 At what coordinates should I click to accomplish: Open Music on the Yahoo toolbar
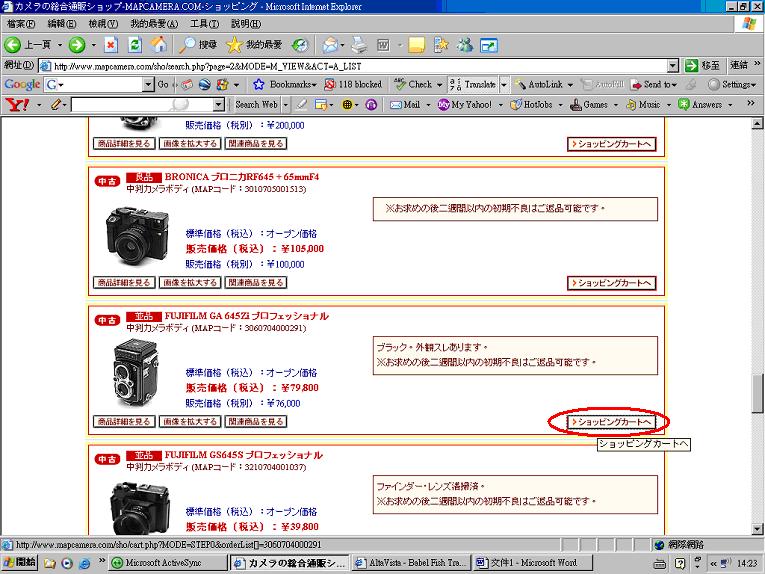click(644, 104)
